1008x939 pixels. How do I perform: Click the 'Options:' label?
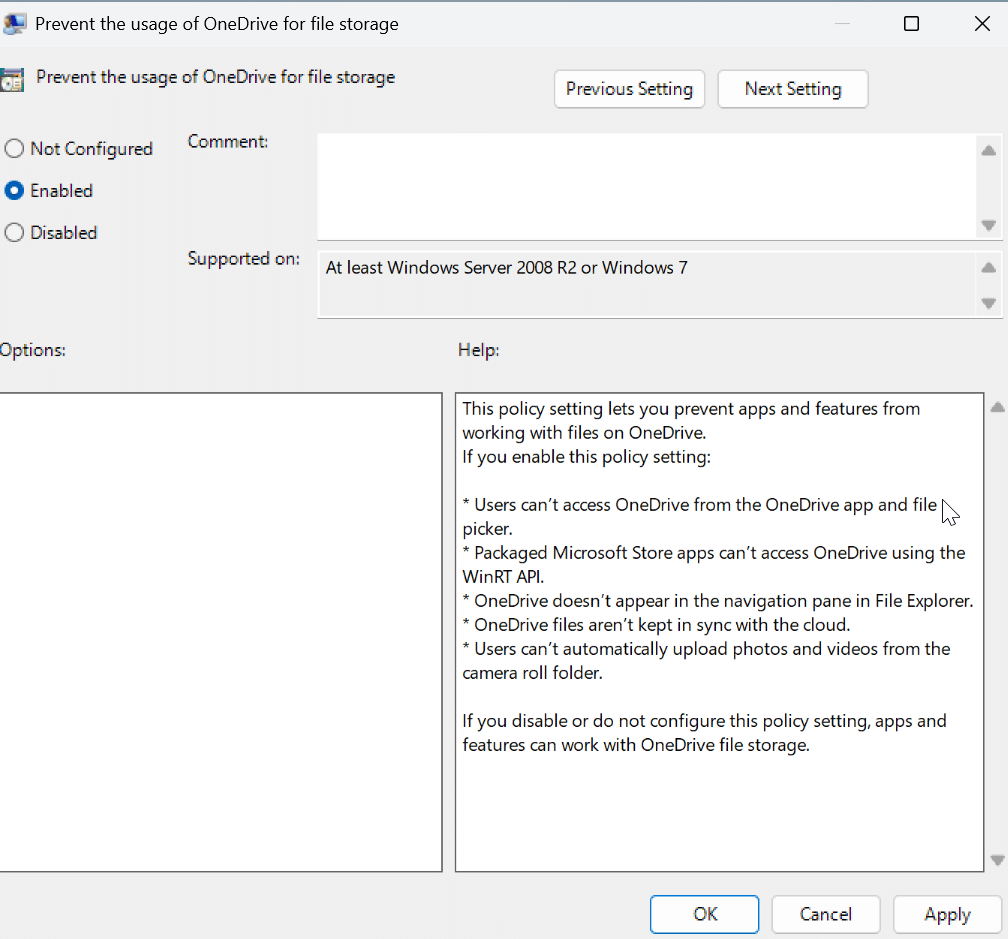tap(33, 350)
